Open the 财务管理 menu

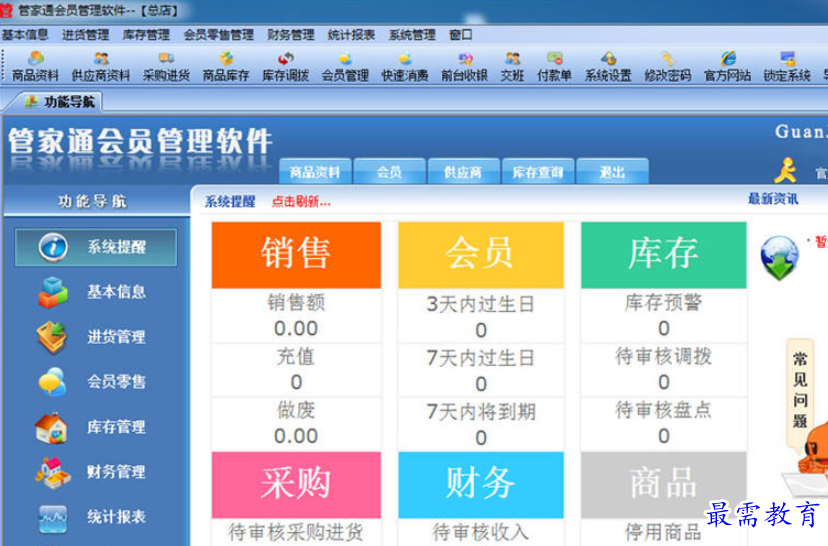click(290, 35)
